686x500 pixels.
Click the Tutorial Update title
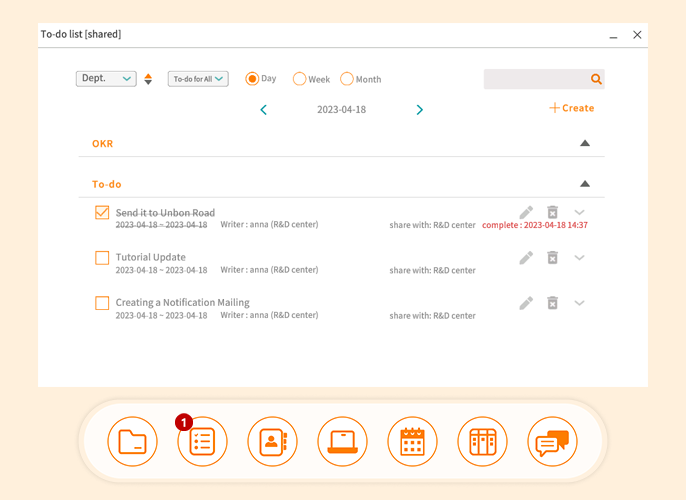coord(150,257)
